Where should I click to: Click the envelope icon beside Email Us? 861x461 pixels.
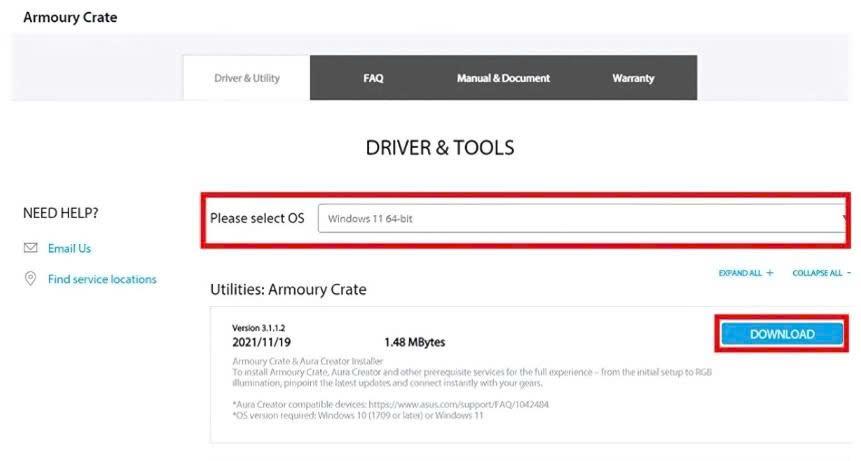click(31, 248)
